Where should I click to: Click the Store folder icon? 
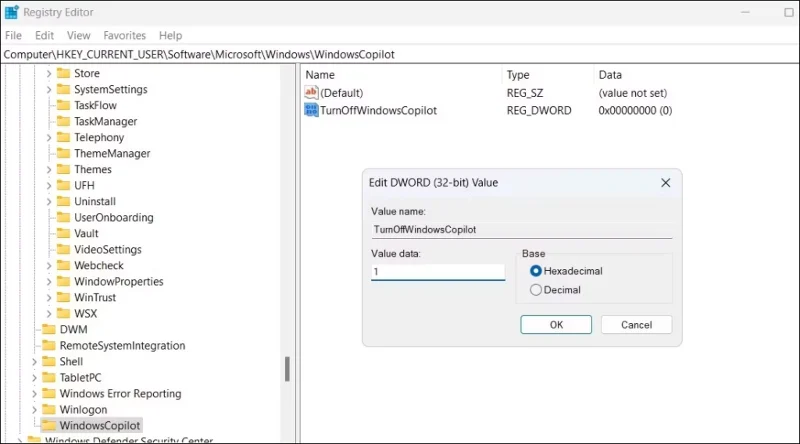(63, 73)
